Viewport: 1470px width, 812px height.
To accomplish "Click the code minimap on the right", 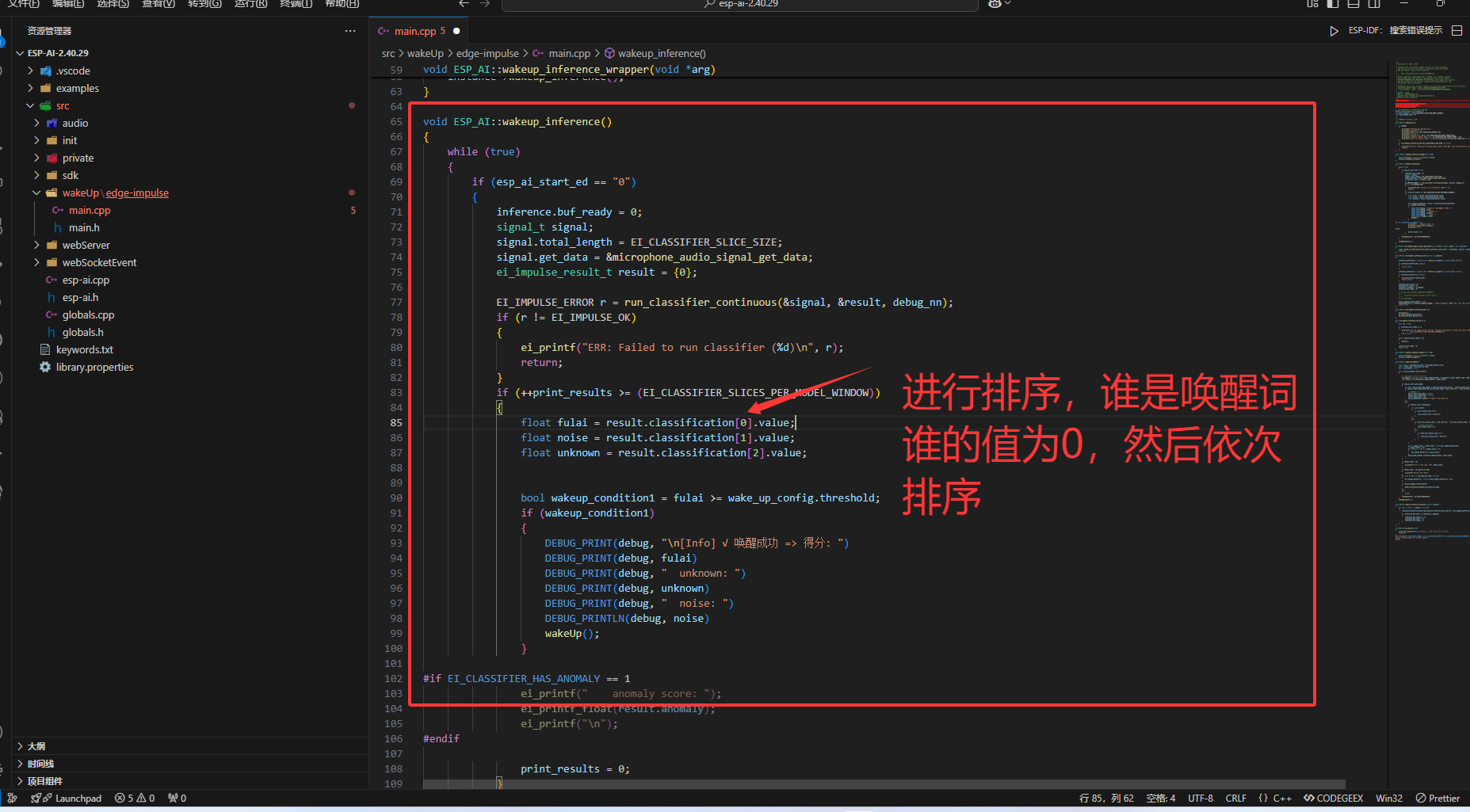I will point(1430,317).
